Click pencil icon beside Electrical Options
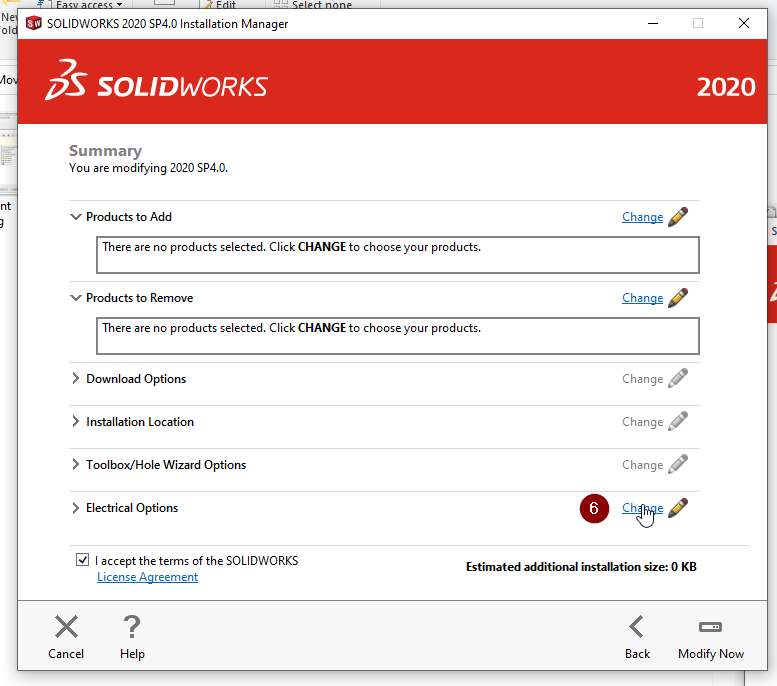777x686 pixels. tap(678, 508)
